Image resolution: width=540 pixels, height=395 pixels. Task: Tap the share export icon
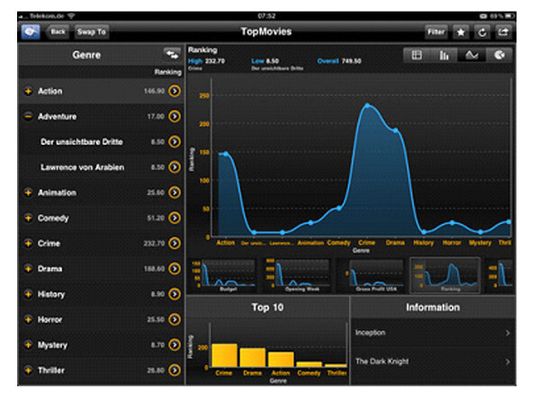tap(503, 32)
